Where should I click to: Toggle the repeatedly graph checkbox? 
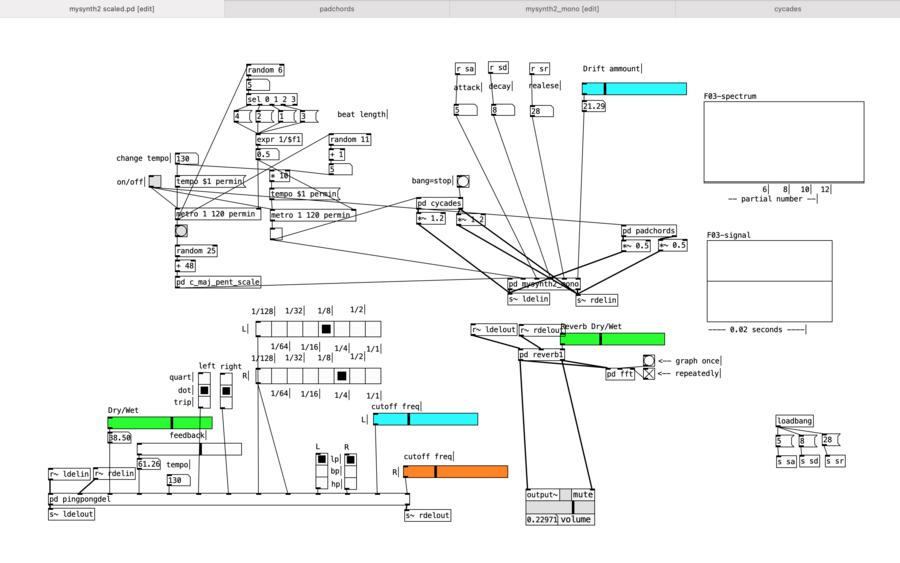coord(649,374)
